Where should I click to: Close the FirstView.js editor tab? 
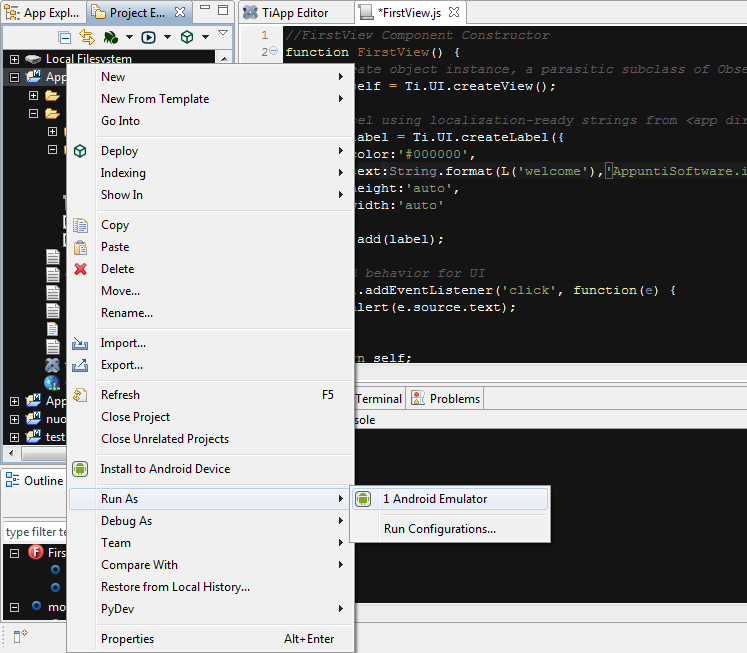click(x=454, y=12)
